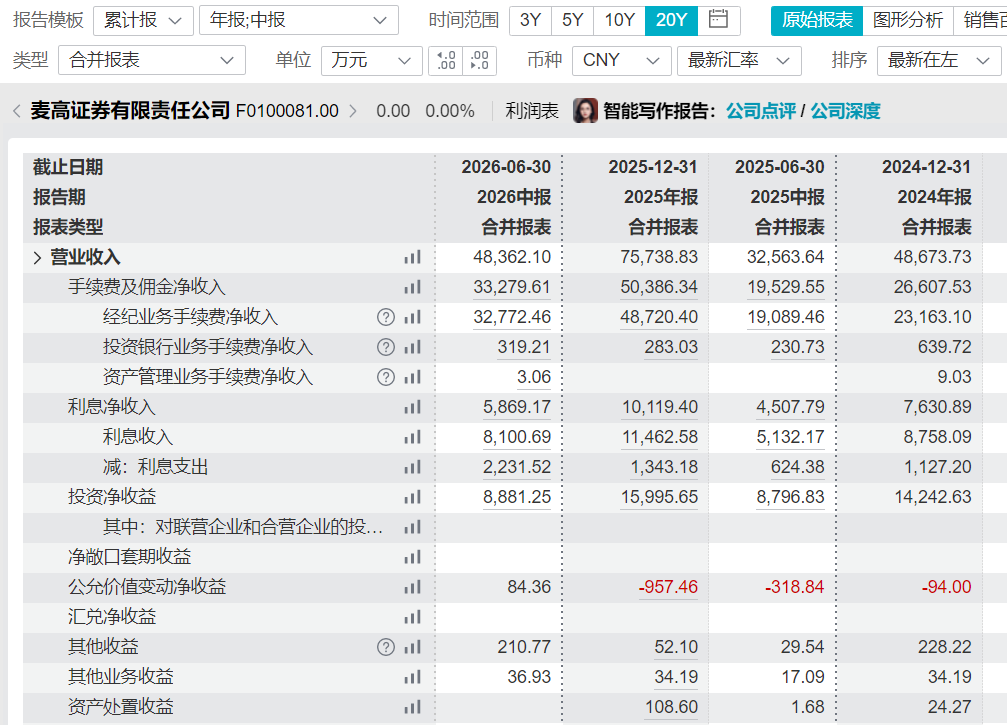
Task: Open 公司深度 report link
Action: click(x=845, y=111)
